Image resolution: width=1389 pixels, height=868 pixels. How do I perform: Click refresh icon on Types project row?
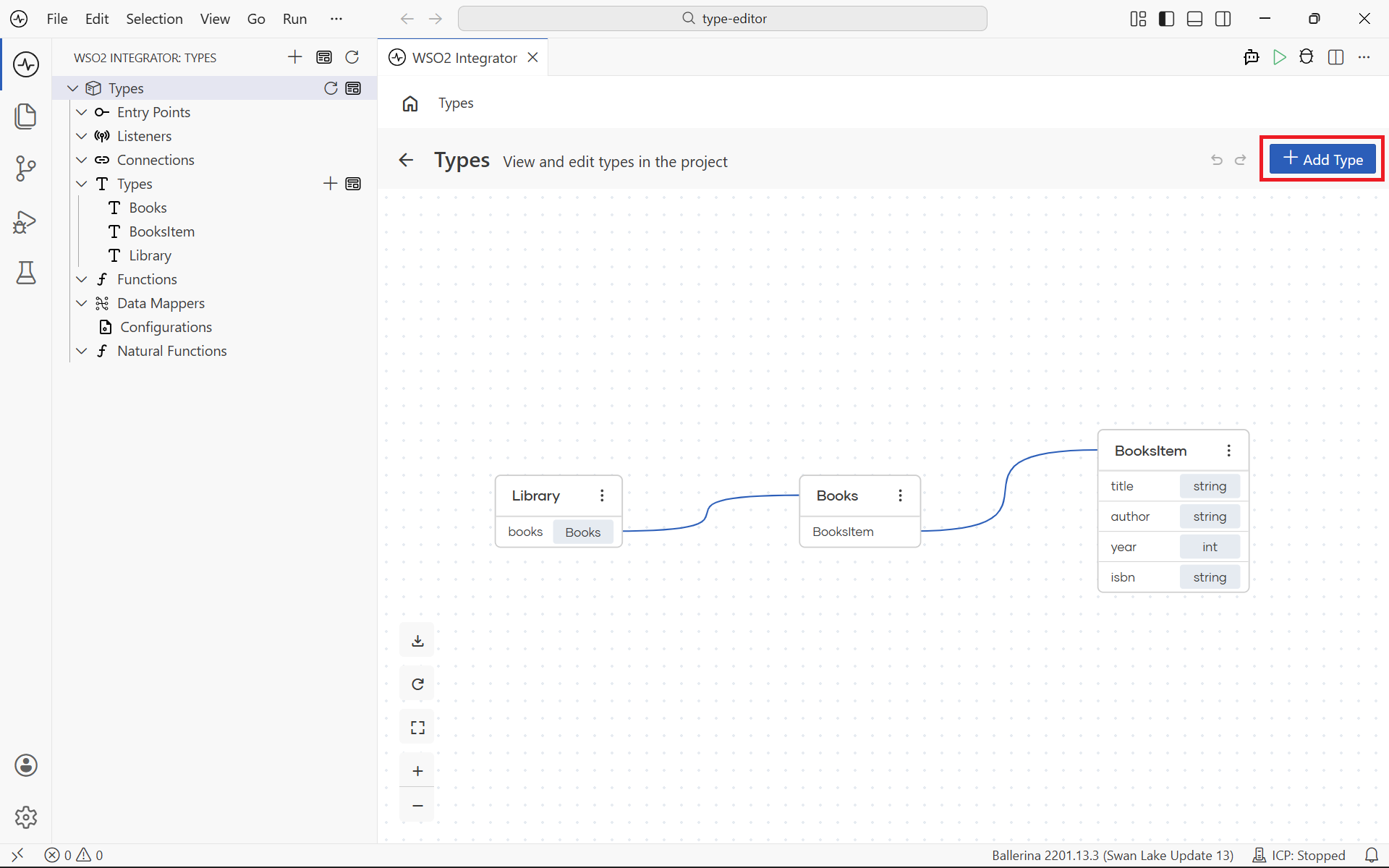(x=331, y=88)
